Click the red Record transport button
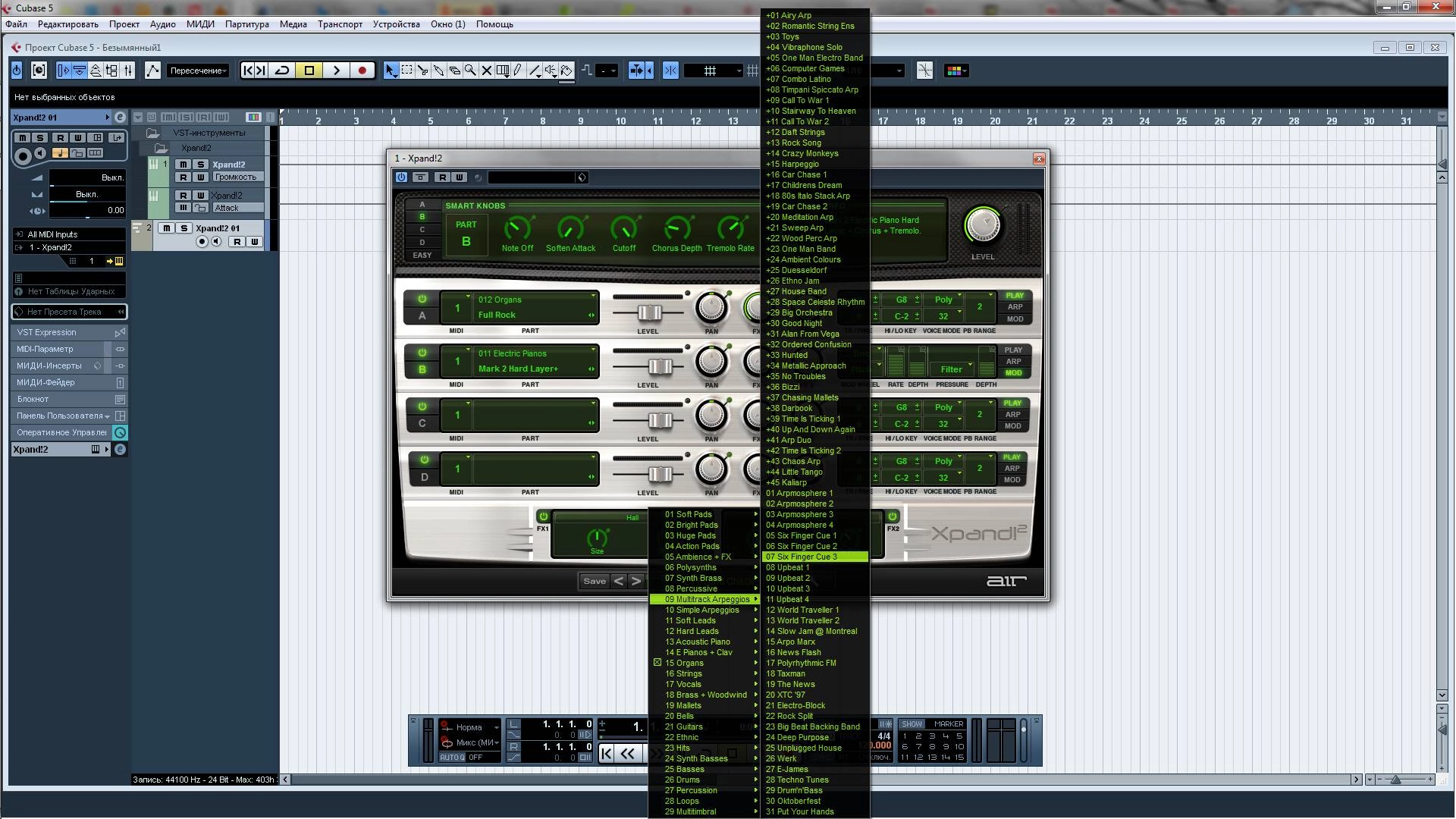 point(362,71)
